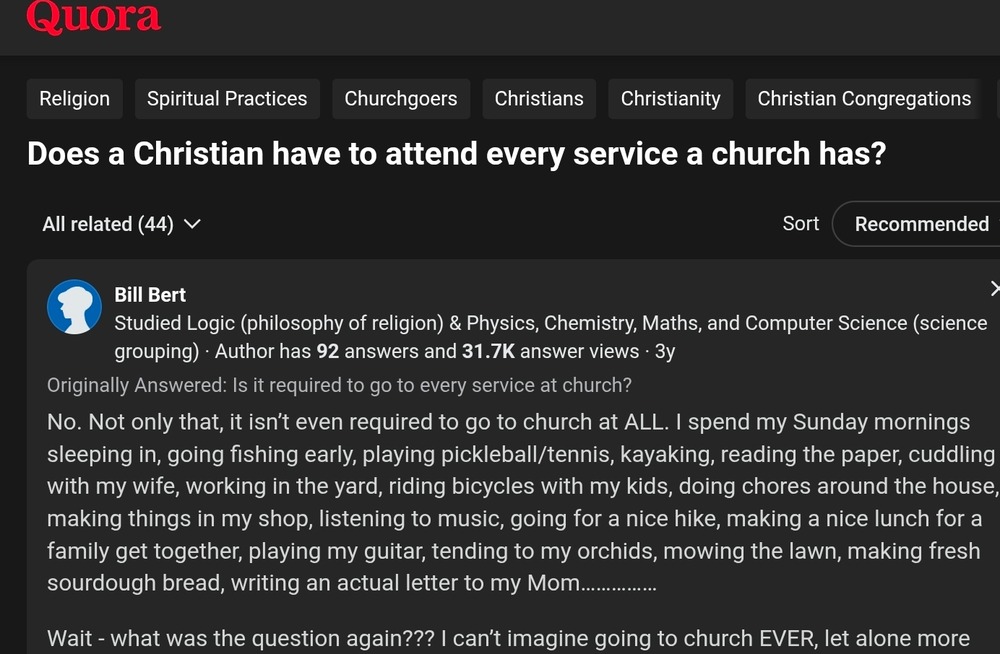Open the Recommended sort dropdown
Viewport: 1000px width, 654px height.
click(x=921, y=224)
